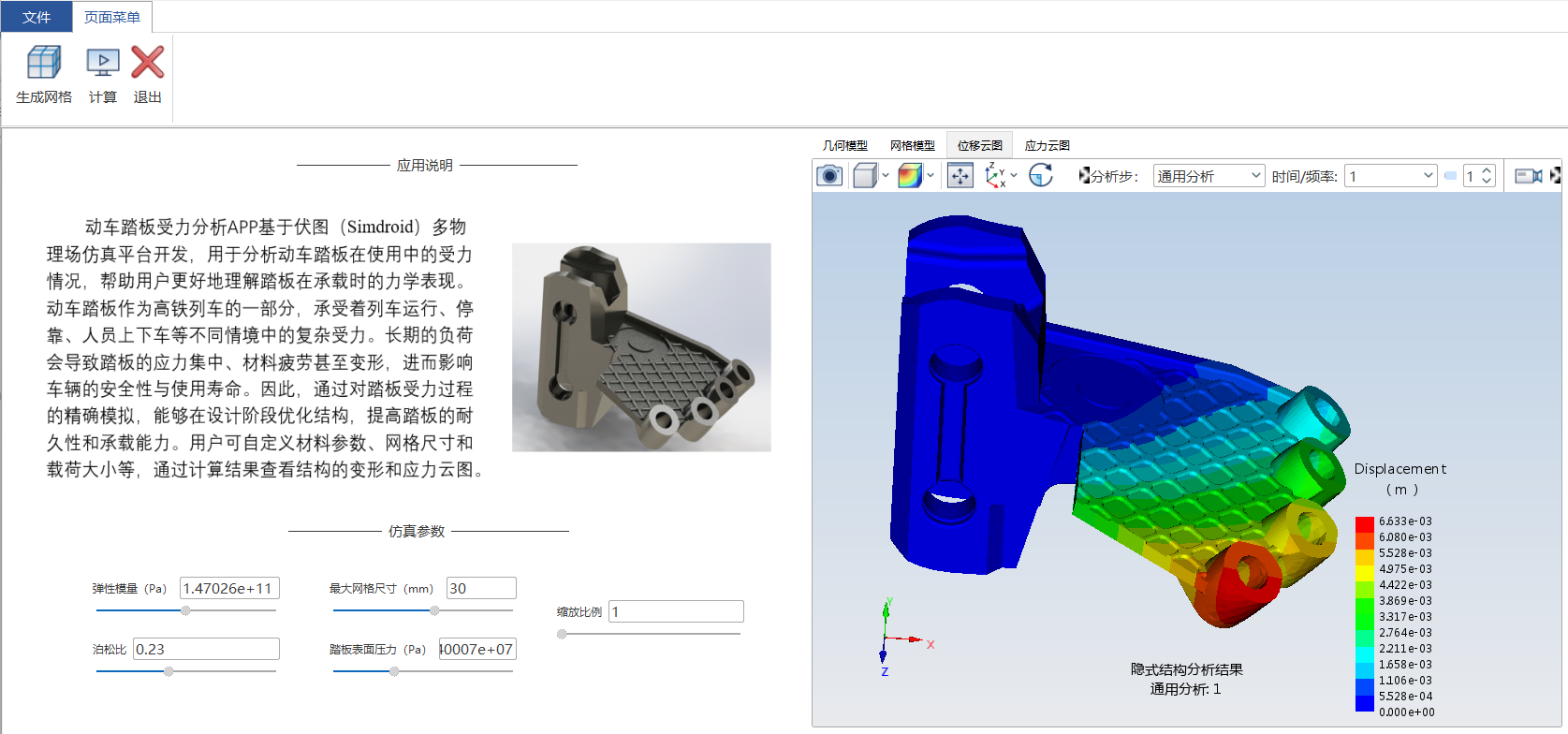Click the 泊松比 slider handle
The width and height of the screenshot is (1568, 734).
coord(169,671)
